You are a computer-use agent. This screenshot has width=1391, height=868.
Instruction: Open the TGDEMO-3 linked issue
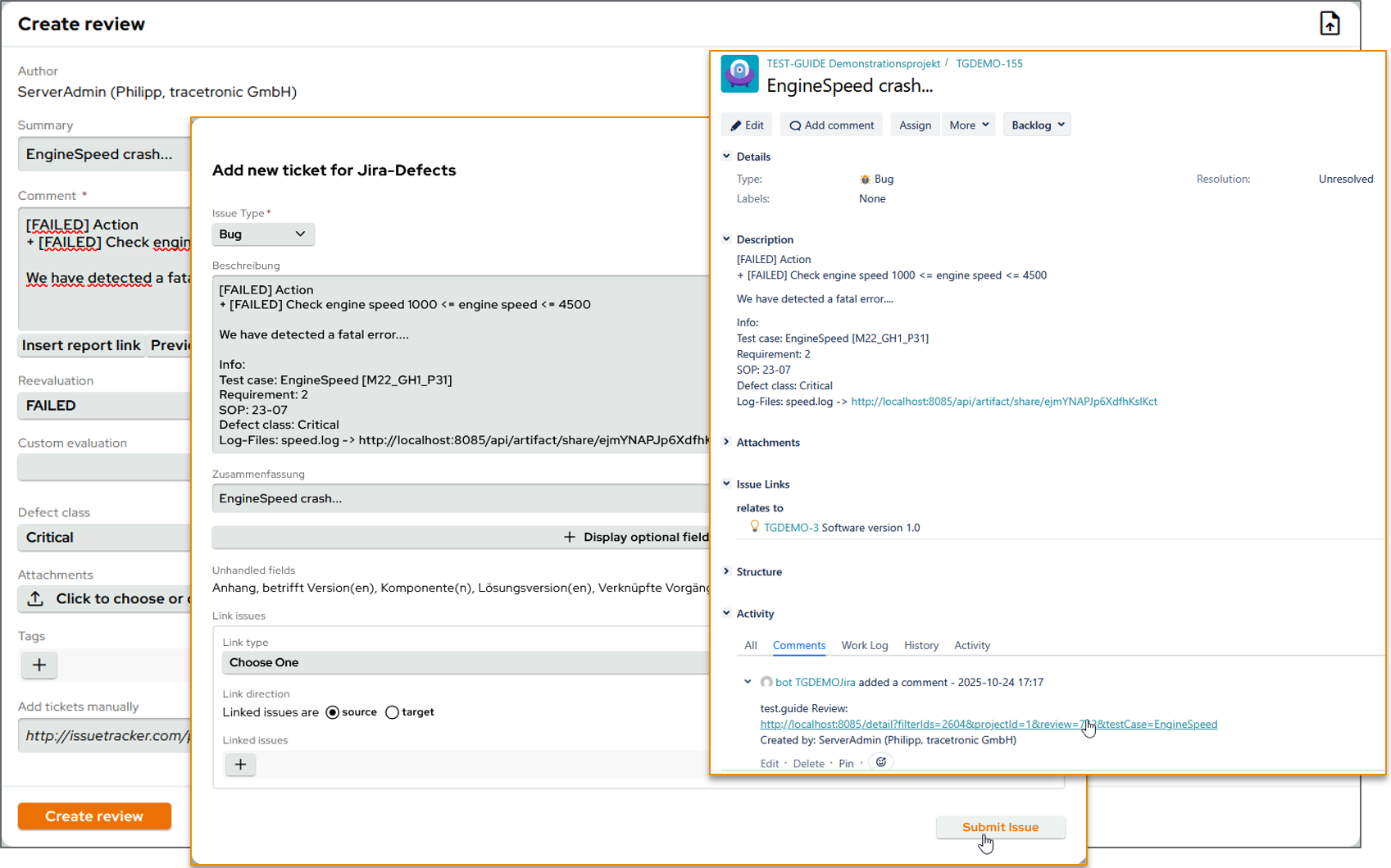pos(790,528)
